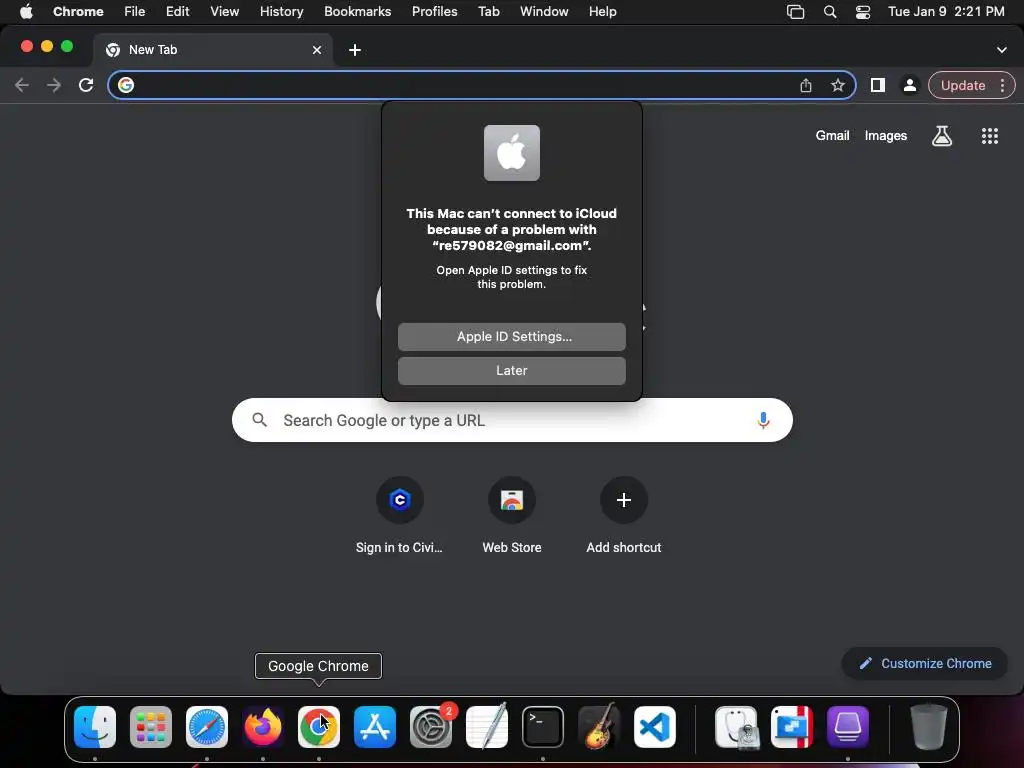Bookmark this tab with the star icon

click(838, 85)
